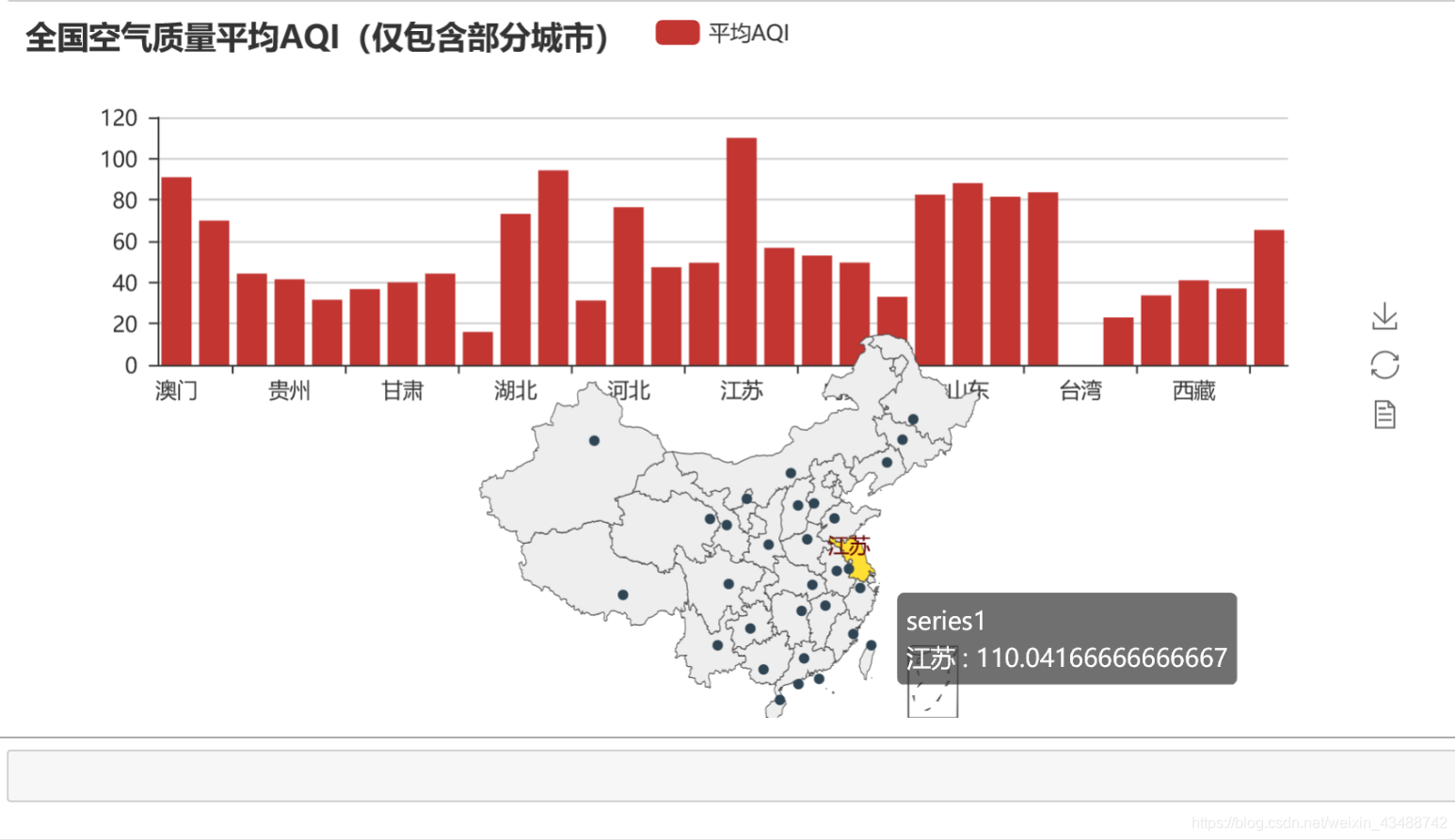
Task: Click the 100 y-axis value
Action: click(x=119, y=159)
